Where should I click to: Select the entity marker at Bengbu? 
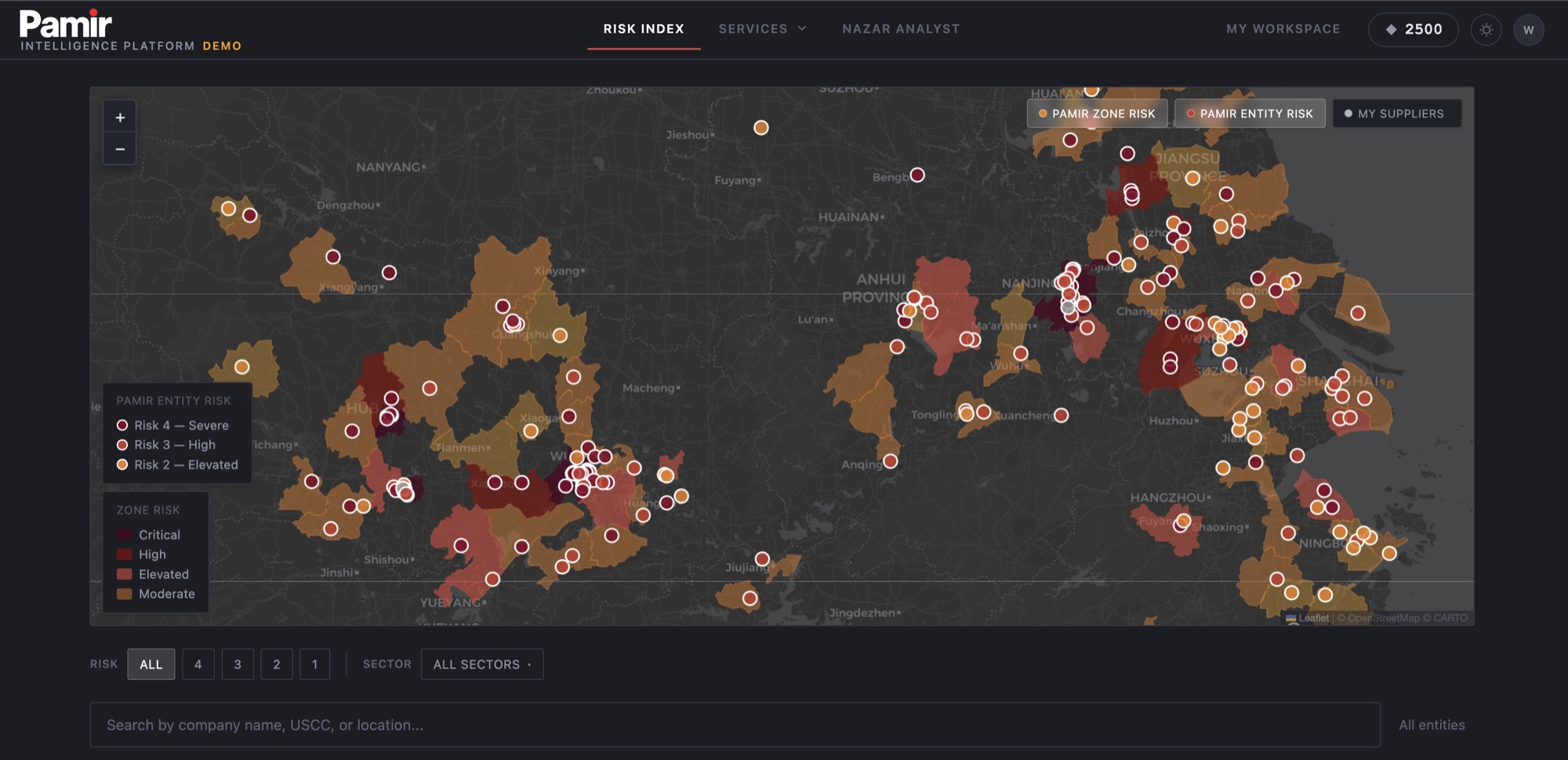[917, 175]
